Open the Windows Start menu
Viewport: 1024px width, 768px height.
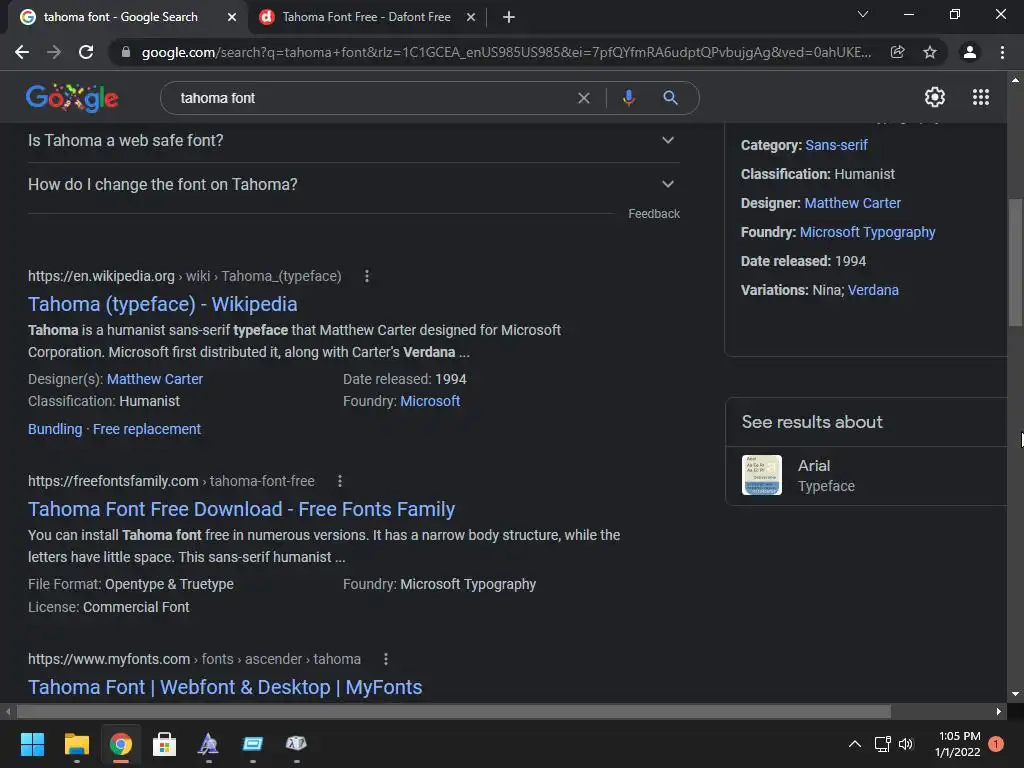click(32, 744)
